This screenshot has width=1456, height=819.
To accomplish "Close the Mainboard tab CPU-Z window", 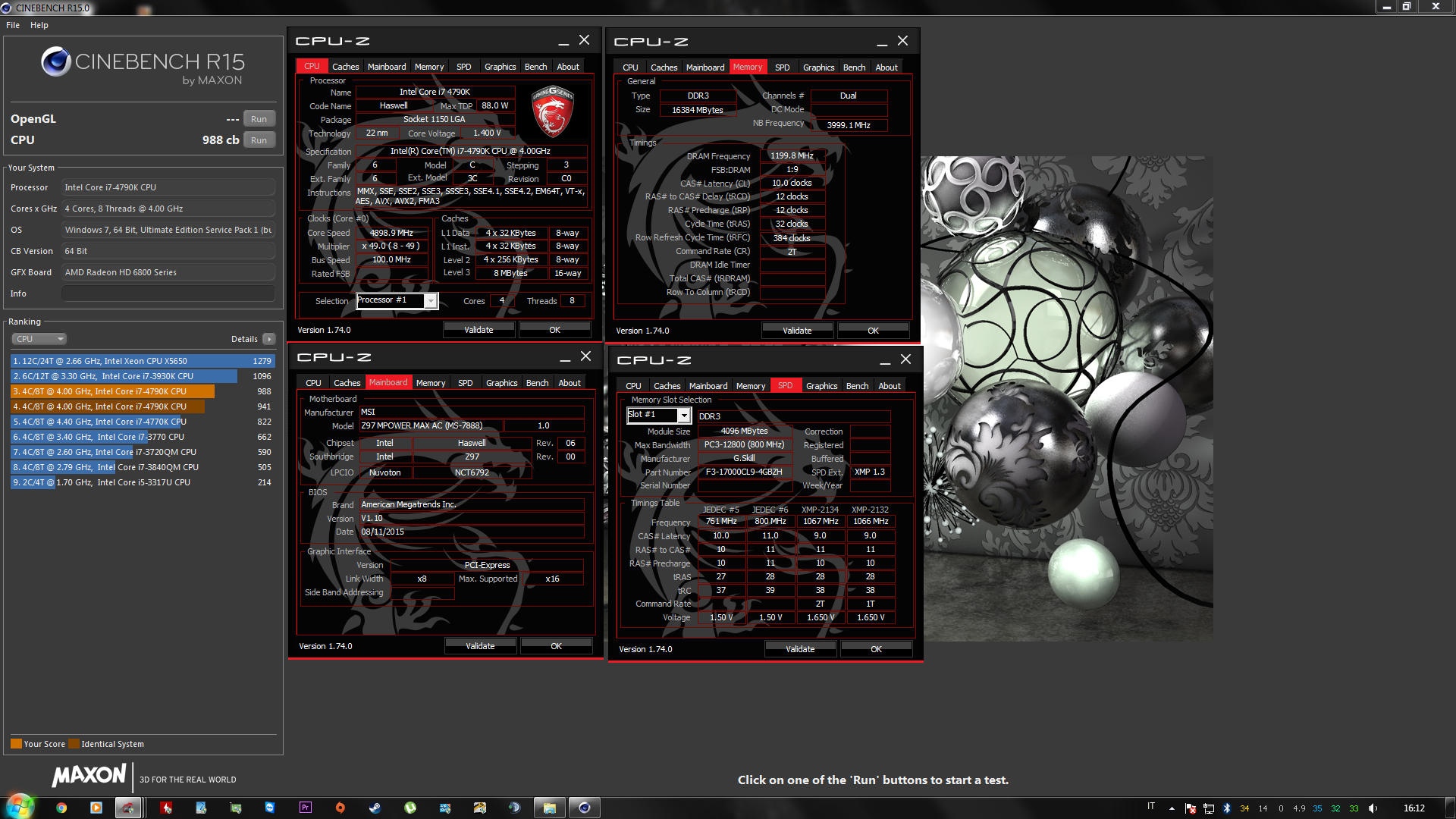I will [x=585, y=356].
